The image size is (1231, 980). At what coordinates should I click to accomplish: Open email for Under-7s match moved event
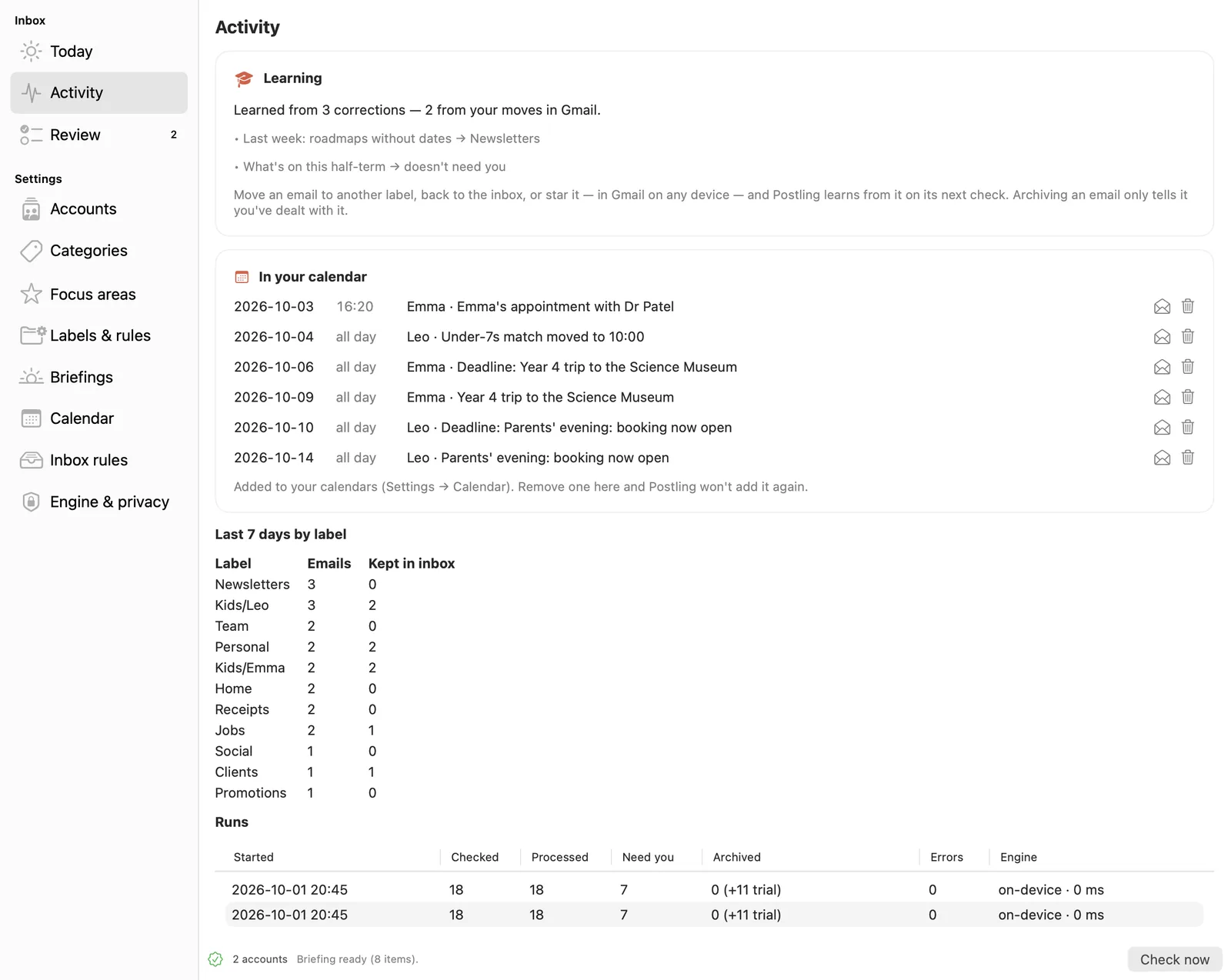tap(1162, 336)
